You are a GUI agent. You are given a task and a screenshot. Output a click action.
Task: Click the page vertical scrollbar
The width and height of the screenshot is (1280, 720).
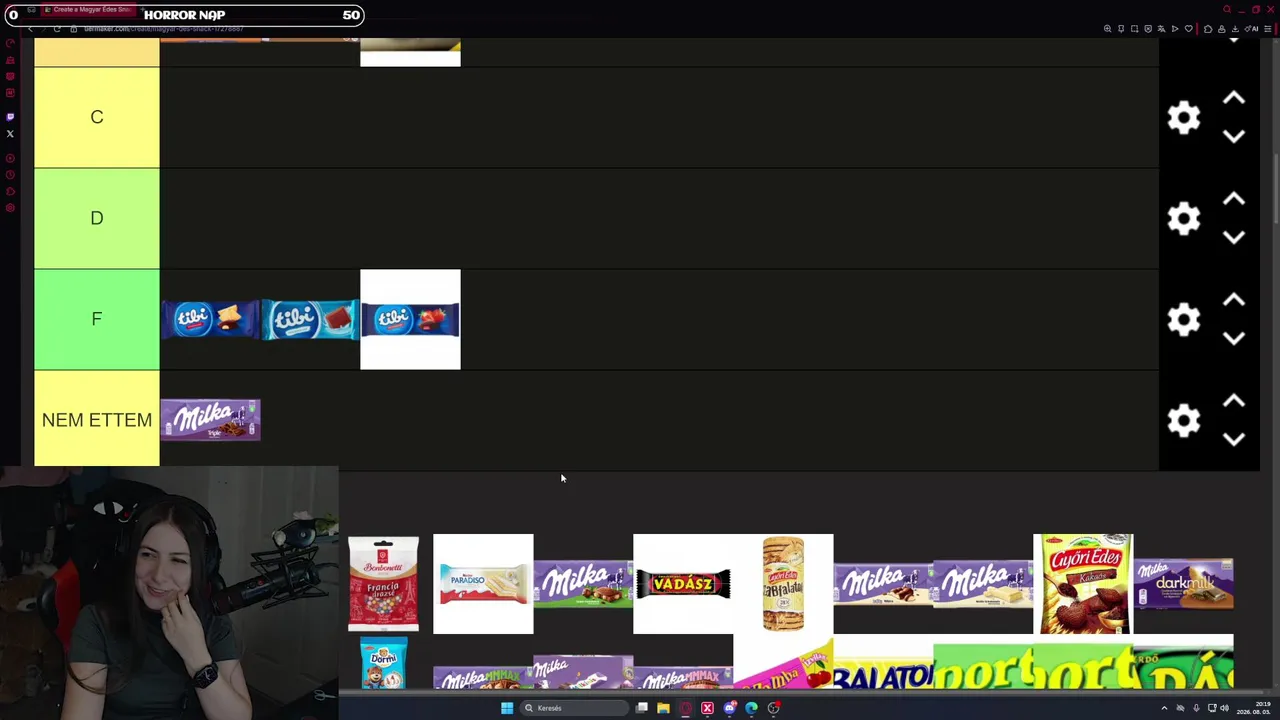point(1276,190)
